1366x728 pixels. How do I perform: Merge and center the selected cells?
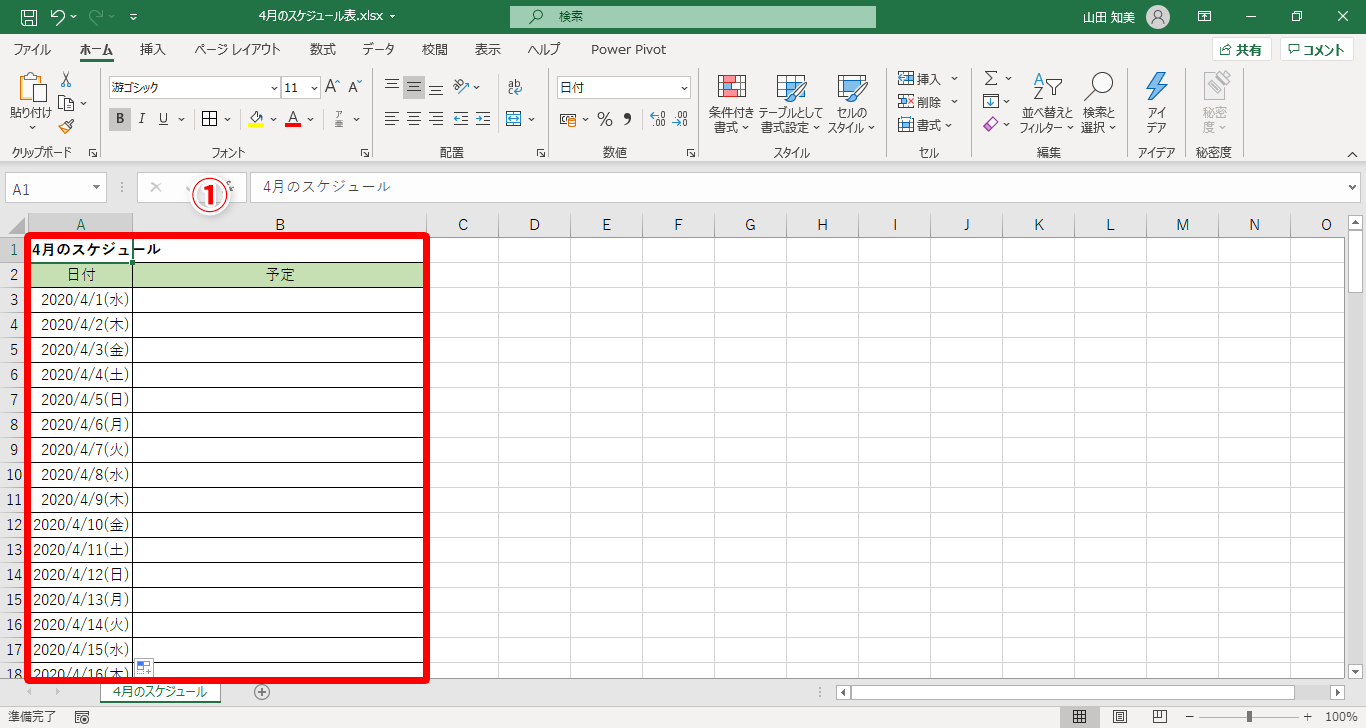514,119
